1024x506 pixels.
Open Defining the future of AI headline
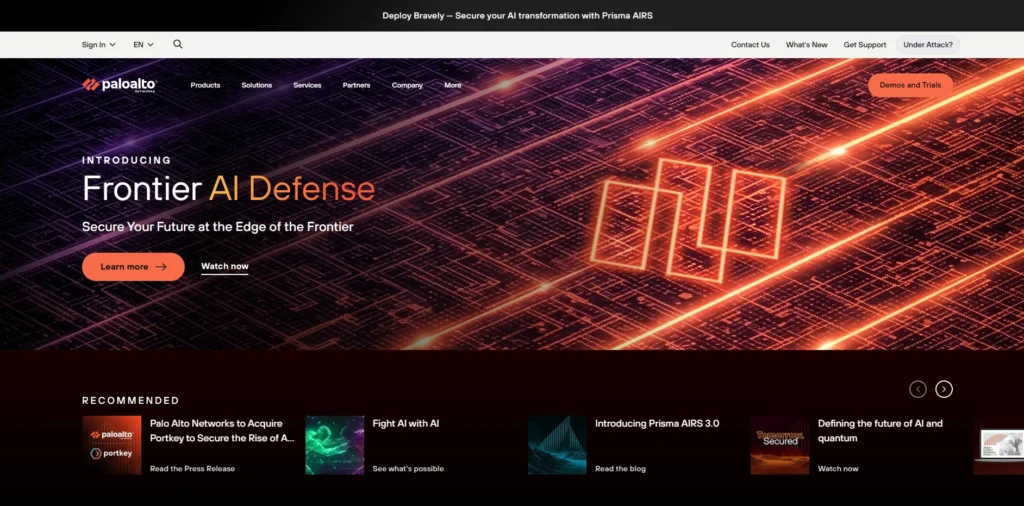point(880,431)
